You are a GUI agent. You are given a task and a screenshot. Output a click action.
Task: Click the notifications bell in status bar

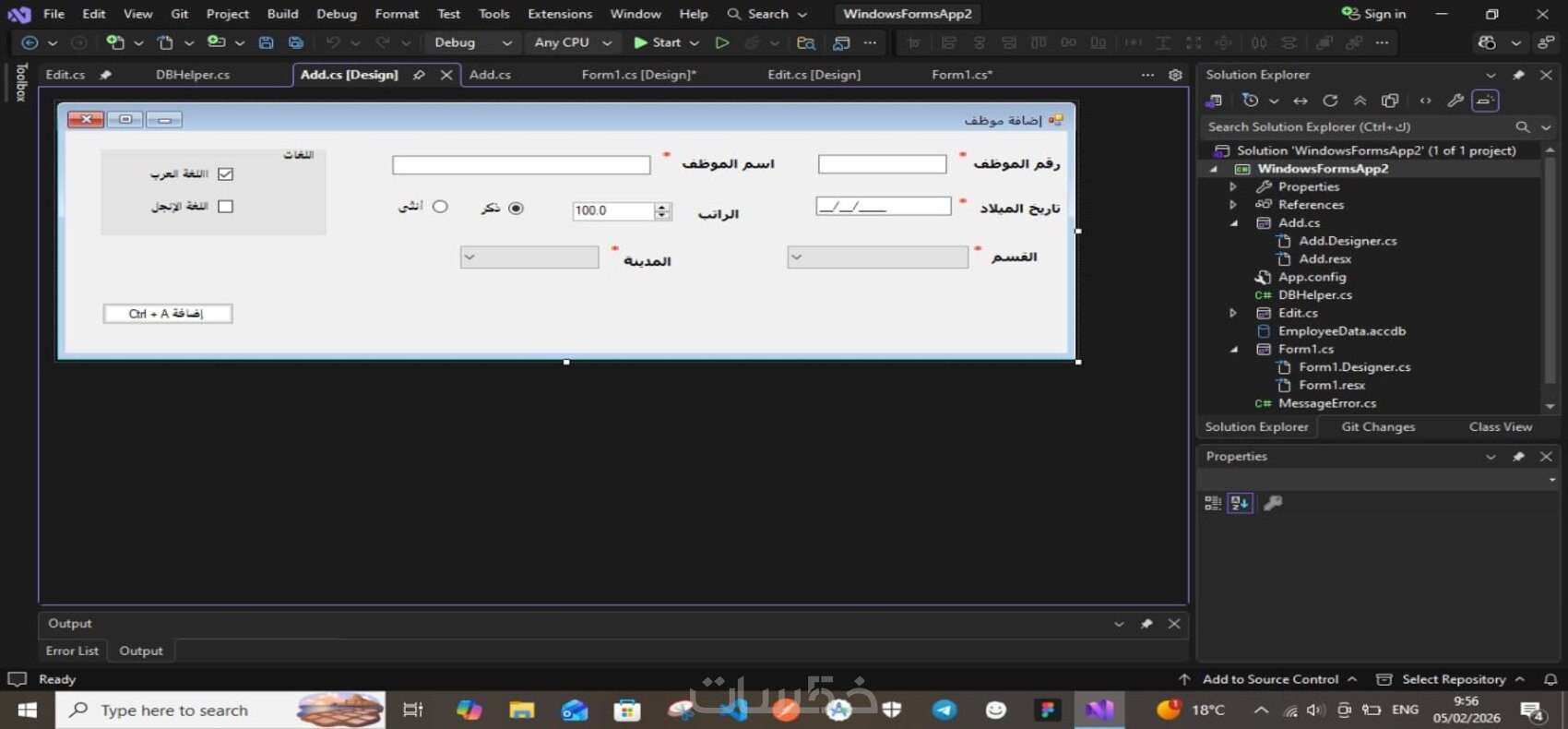point(1550,679)
